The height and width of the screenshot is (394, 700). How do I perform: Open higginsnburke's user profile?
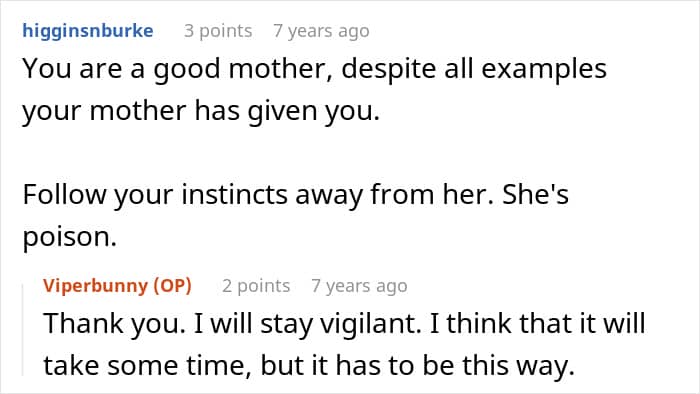pyautogui.click(x=88, y=31)
